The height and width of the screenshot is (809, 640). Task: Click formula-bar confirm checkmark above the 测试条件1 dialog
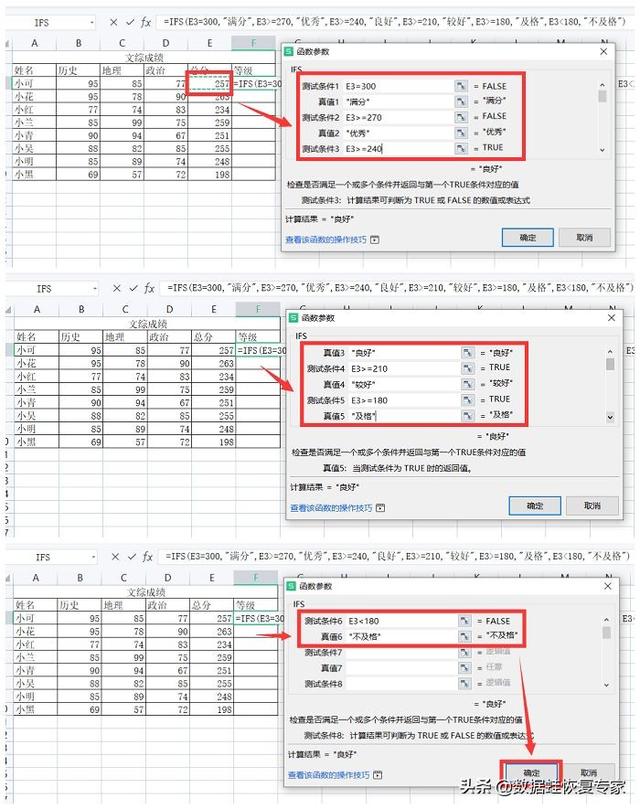point(130,22)
